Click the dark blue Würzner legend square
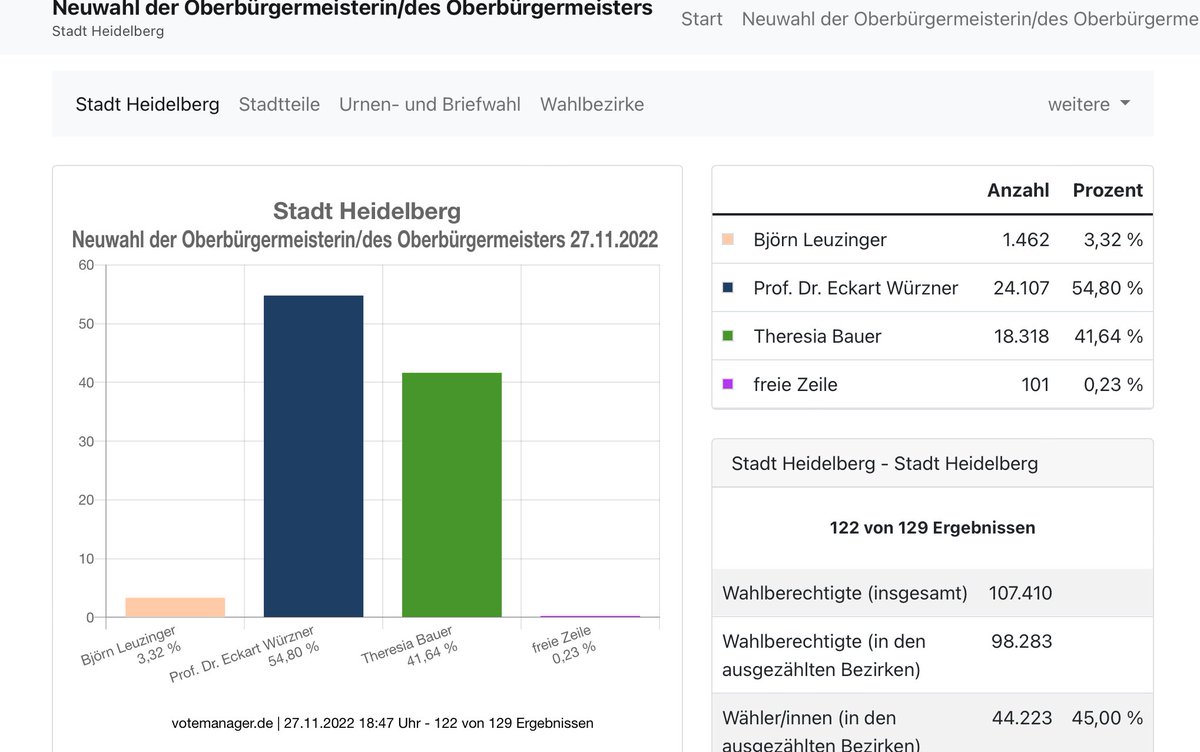 pyautogui.click(x=729, y=287)
